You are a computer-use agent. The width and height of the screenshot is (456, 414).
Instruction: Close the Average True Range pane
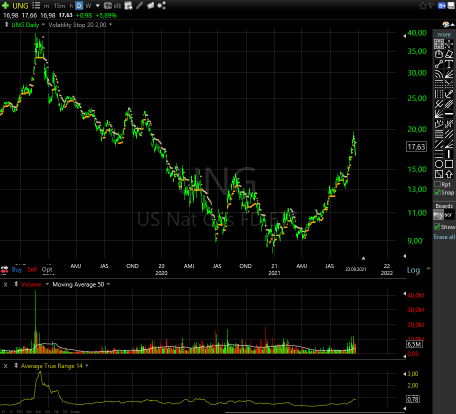coord(5,366)
